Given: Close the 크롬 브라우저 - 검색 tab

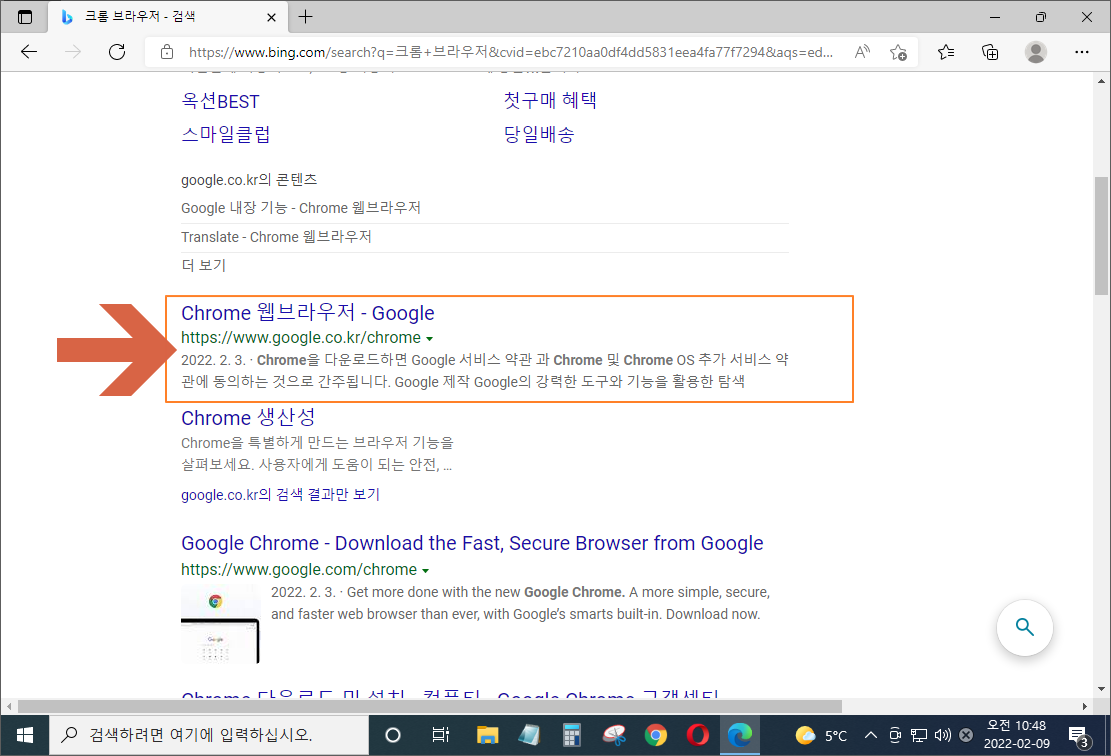Looking at the screenshot, I should [271, 17].
